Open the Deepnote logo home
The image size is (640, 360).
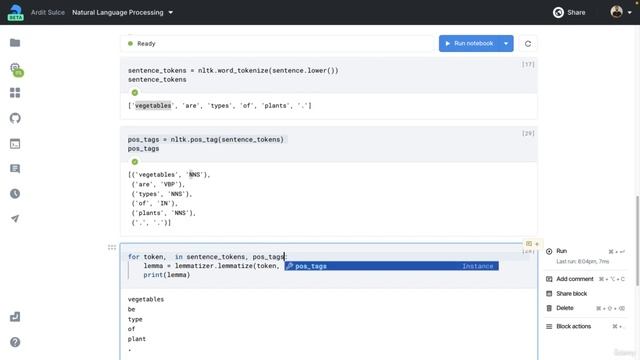(16, 12)
